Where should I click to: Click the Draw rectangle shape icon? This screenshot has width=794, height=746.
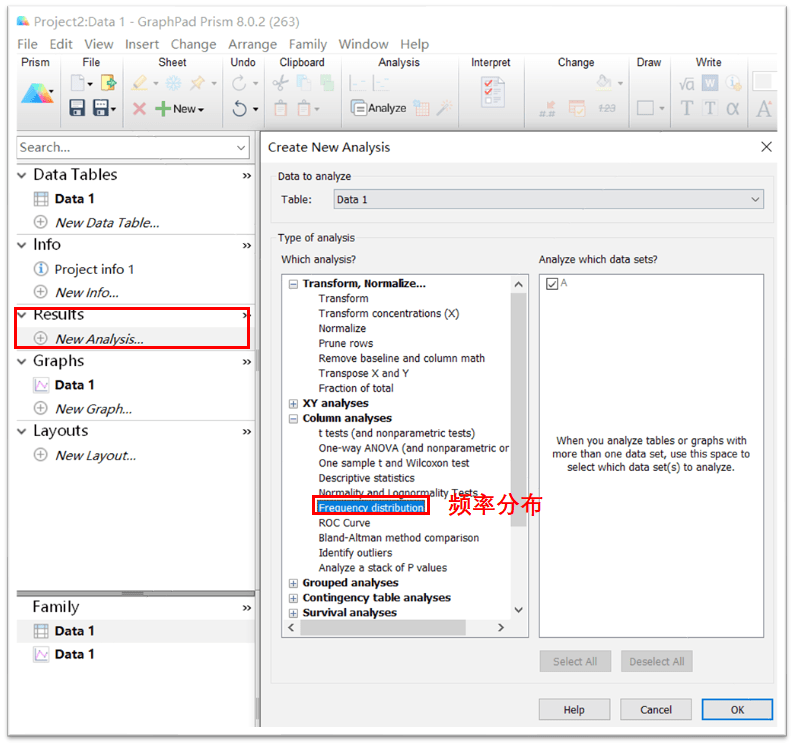[646, 108]
